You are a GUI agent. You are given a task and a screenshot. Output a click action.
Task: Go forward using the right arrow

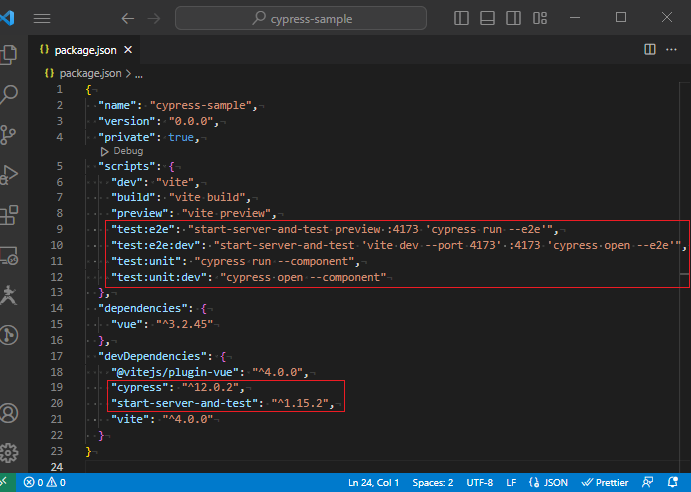[154, 19]
